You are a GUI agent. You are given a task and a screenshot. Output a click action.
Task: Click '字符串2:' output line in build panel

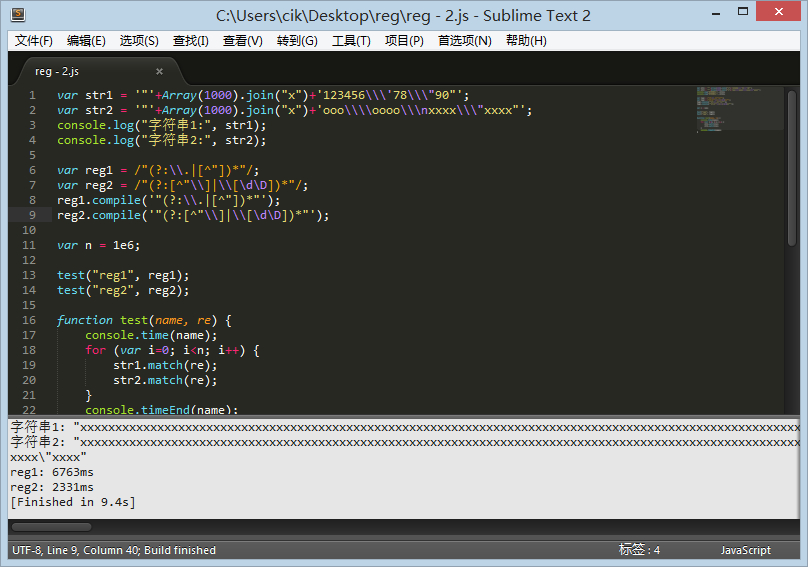pos(405,442)
